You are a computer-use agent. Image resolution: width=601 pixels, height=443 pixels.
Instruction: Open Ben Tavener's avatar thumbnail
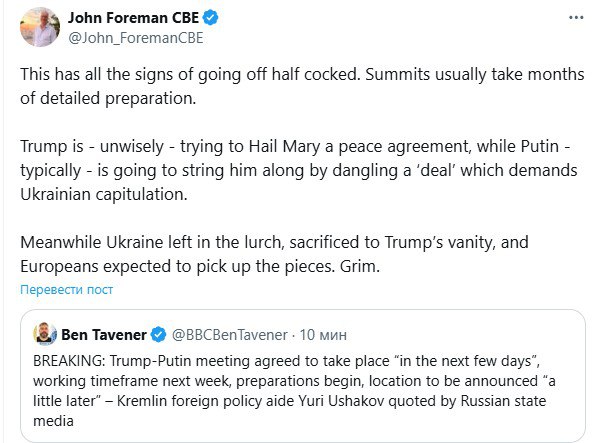(45, 334)
